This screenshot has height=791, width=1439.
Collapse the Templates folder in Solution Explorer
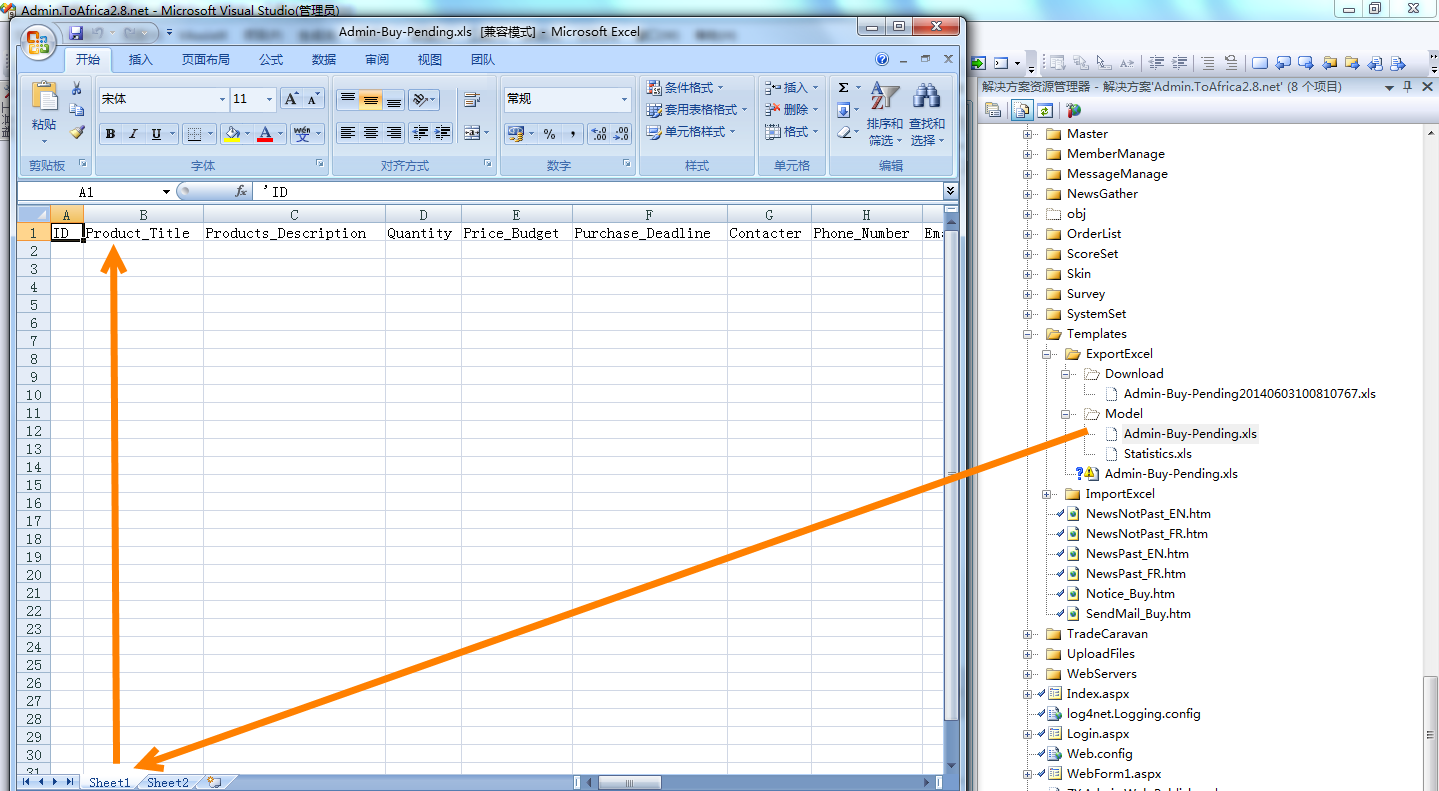(x=1028, y=334)
